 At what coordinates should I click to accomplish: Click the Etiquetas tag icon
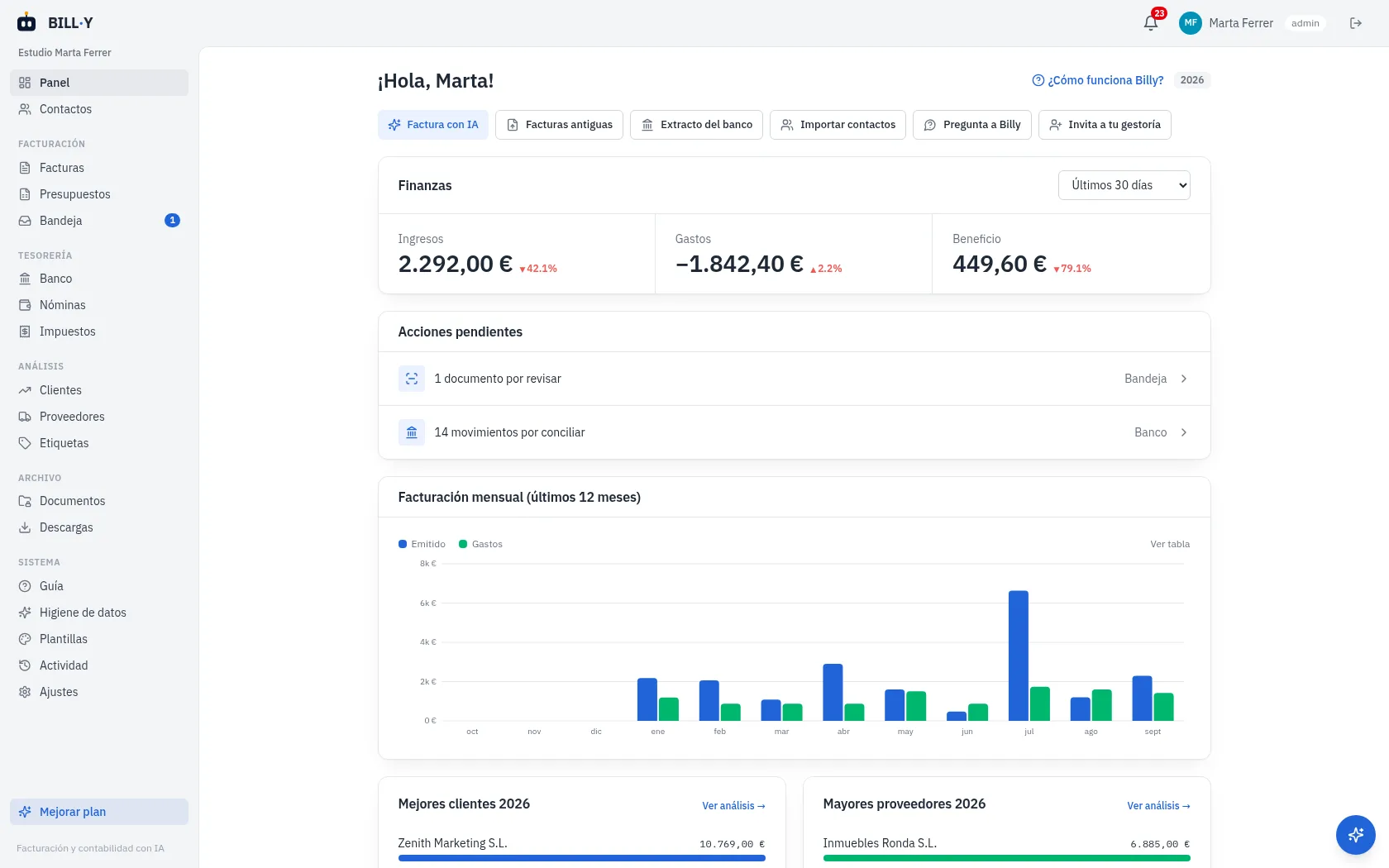click(x=25, y=443)
